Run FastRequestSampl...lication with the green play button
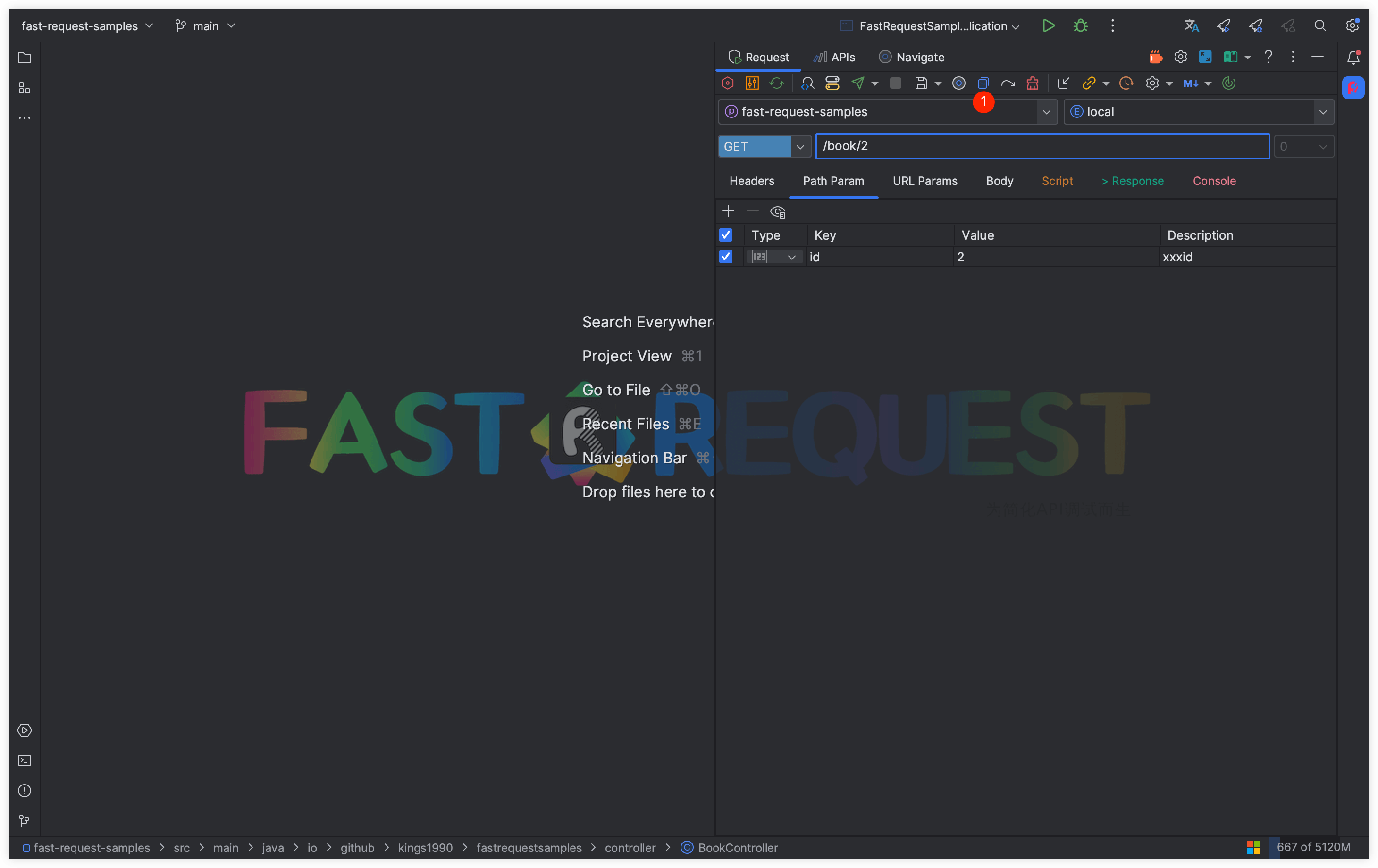Screen dimensions: 1378x868 pos(1049,26)
